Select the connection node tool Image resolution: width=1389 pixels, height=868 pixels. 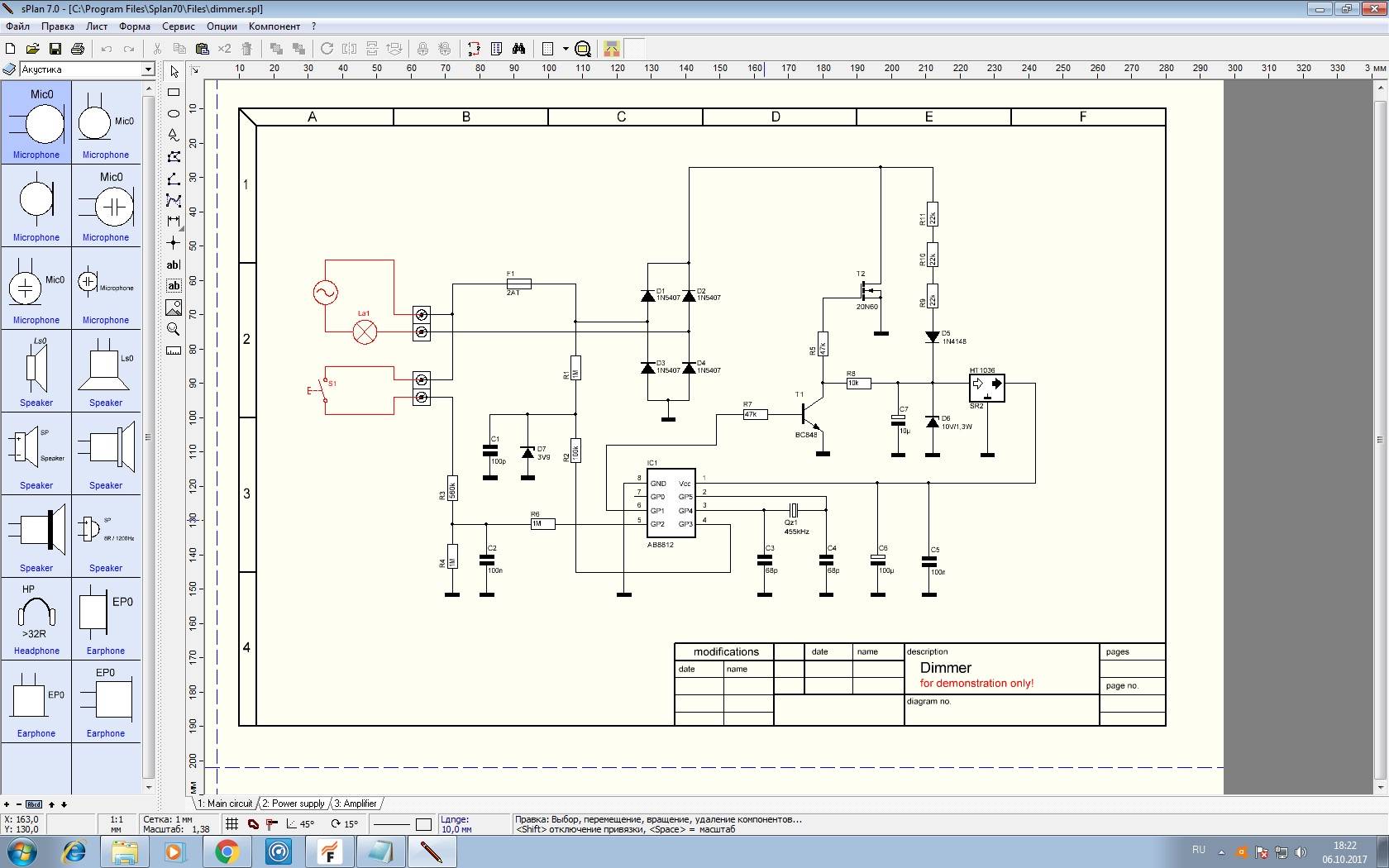tap(174, 243)
